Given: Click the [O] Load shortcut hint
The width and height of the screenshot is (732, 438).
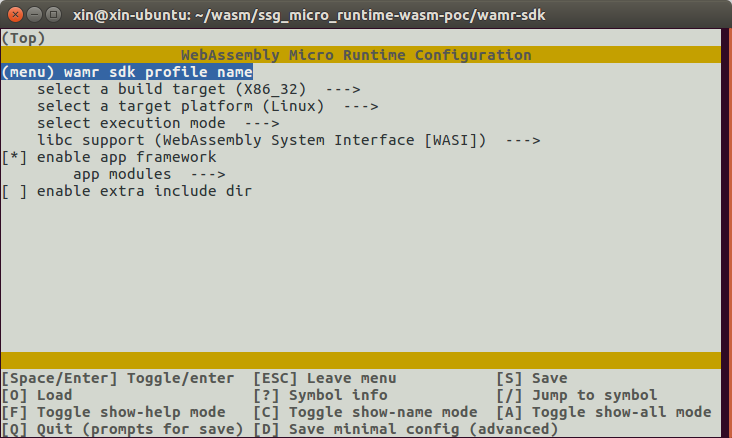Looking at the screenshot, I should click(x=37, y=395).
